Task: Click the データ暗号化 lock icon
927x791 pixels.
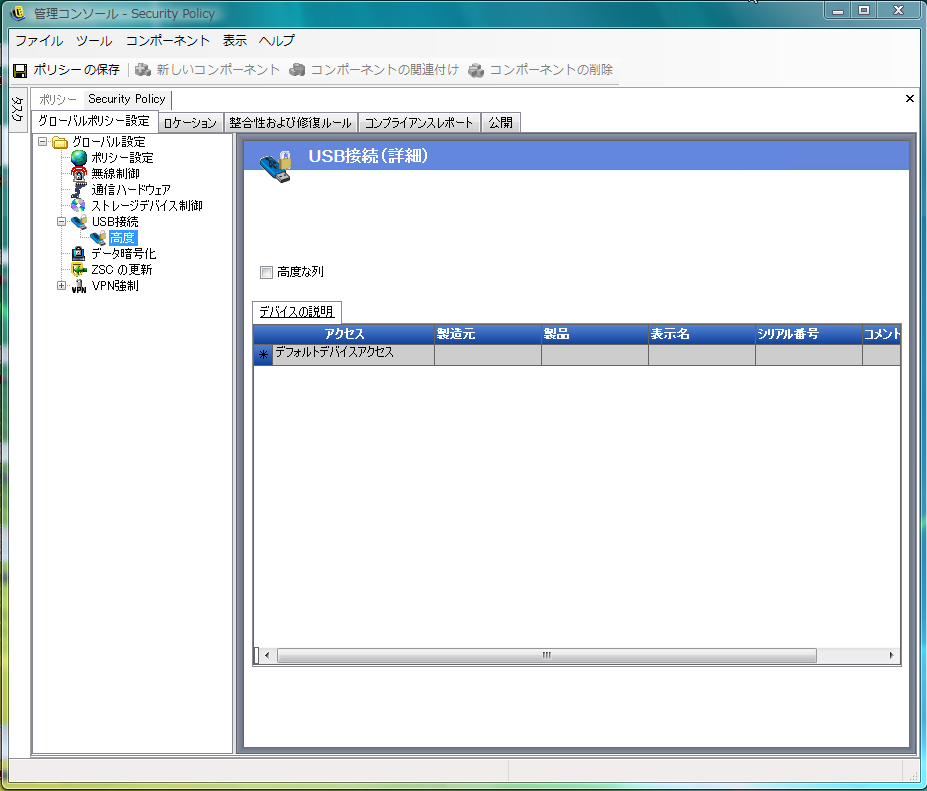Action: pos(78,254)
